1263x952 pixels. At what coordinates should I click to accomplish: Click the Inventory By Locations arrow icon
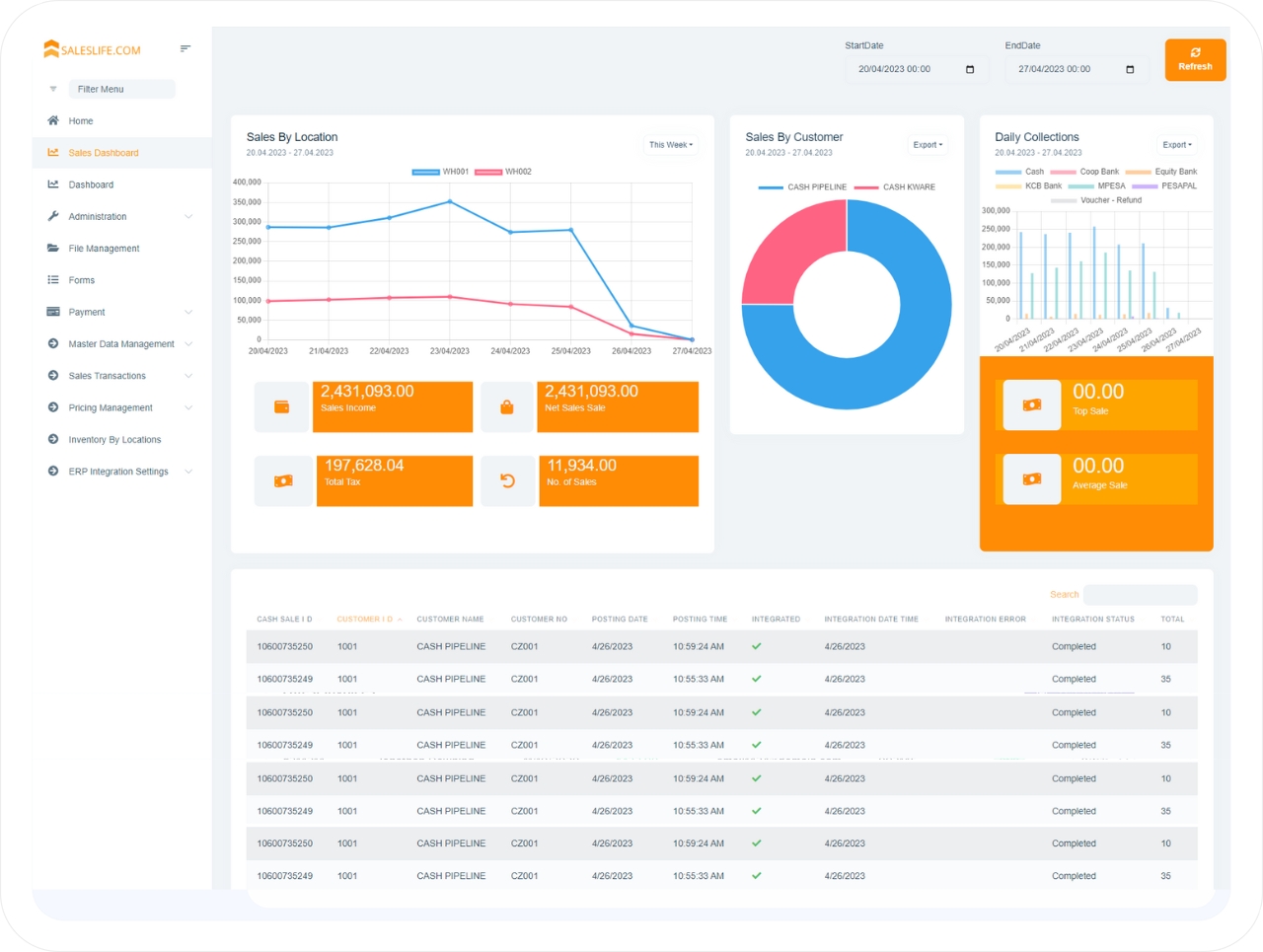pyautogui.click(x=53, y=439)
